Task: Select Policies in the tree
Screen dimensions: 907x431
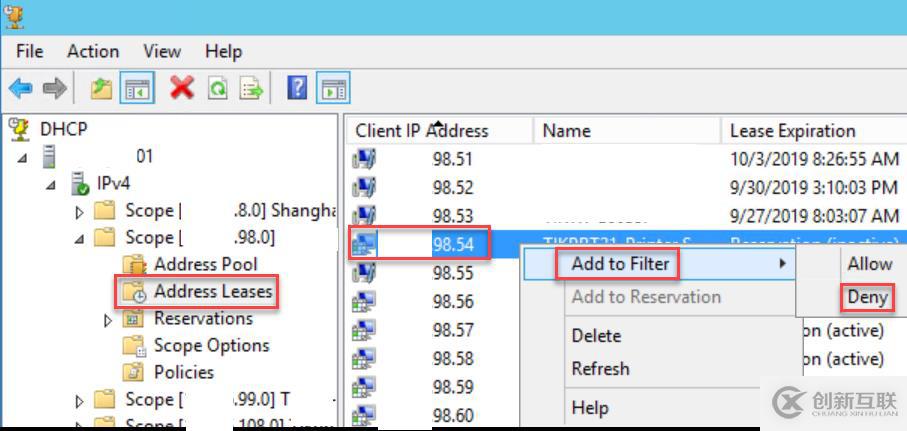Action: (x=184, y=372)
